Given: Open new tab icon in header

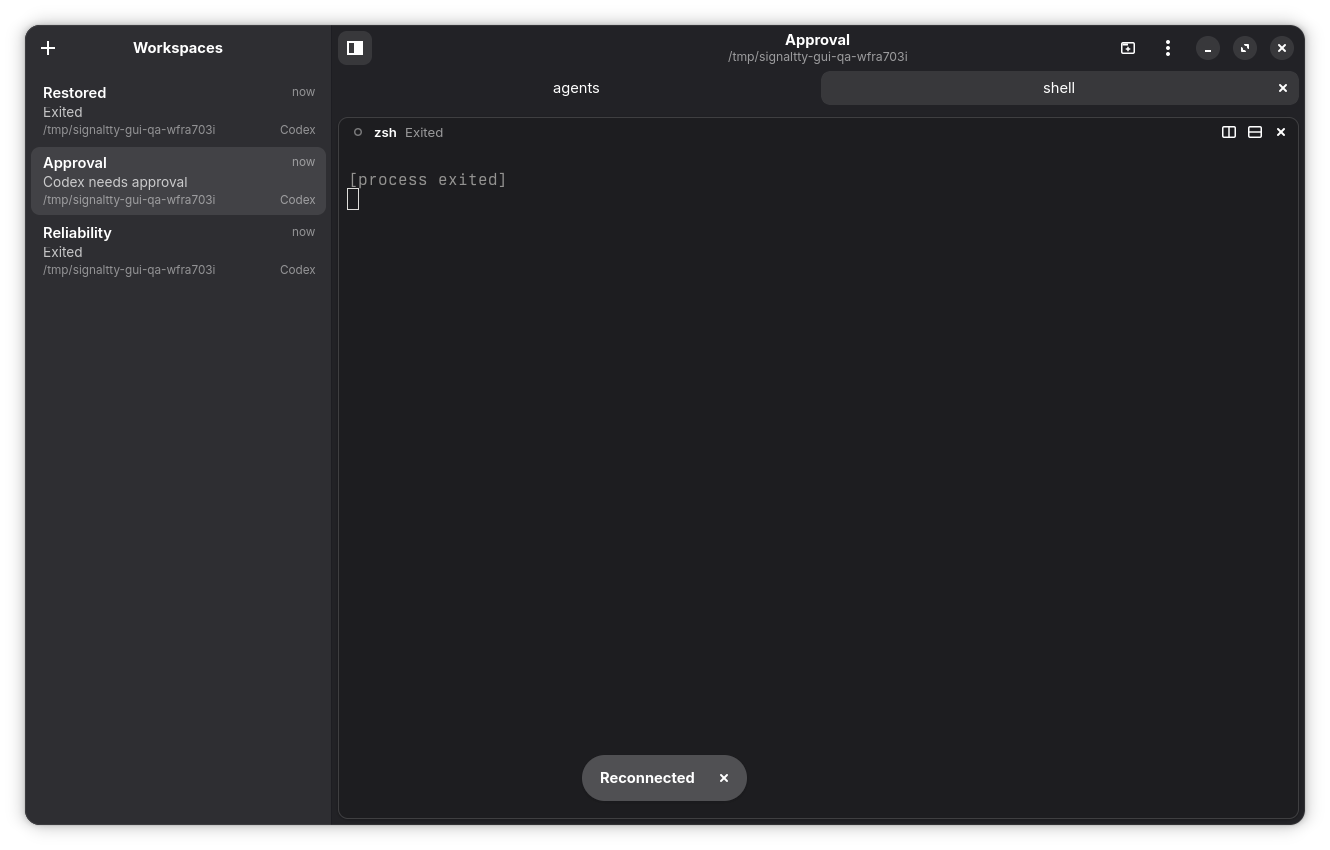Looking at the screenshot, I should pyautogui.click(x=1128, y=48).
